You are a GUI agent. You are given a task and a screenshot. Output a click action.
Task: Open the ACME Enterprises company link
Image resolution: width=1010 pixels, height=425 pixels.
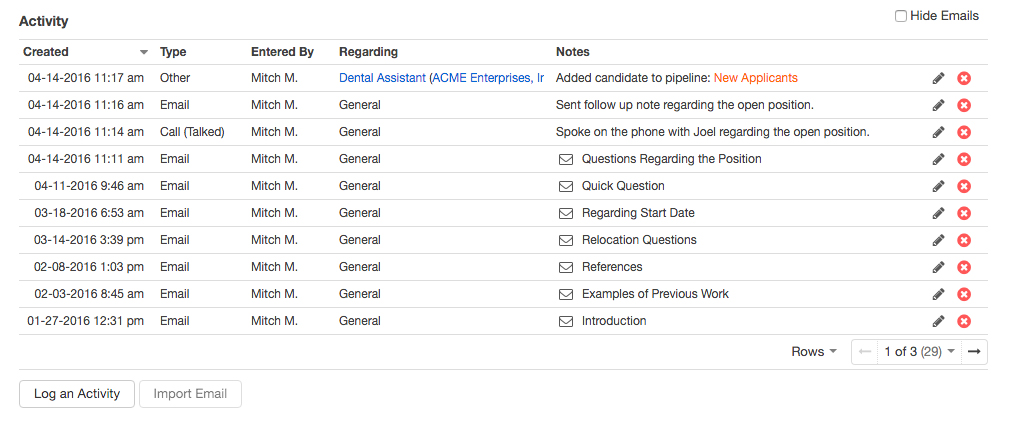488,78
